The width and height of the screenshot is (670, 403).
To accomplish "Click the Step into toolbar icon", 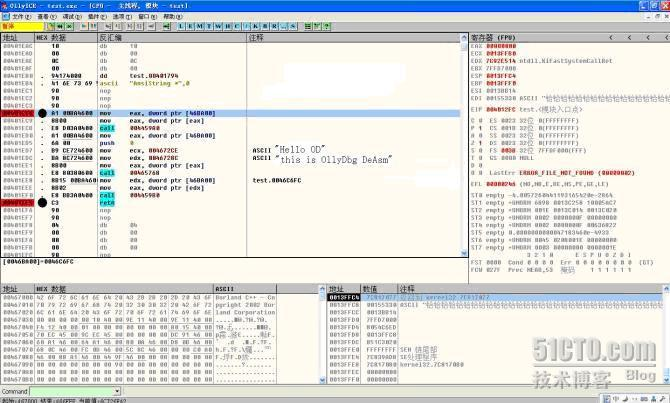I will [x=109, y=26].
